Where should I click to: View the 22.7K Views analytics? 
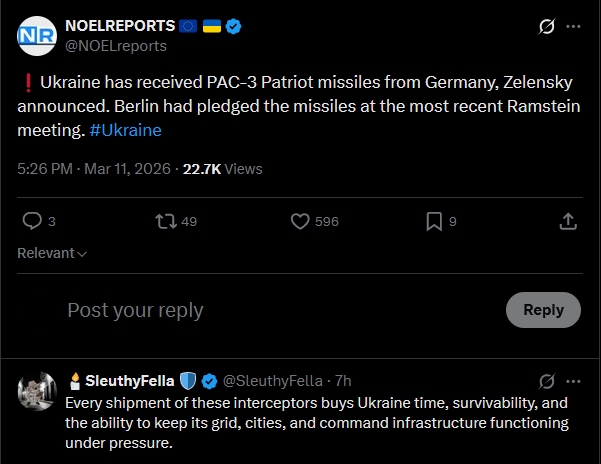(222, 169)
